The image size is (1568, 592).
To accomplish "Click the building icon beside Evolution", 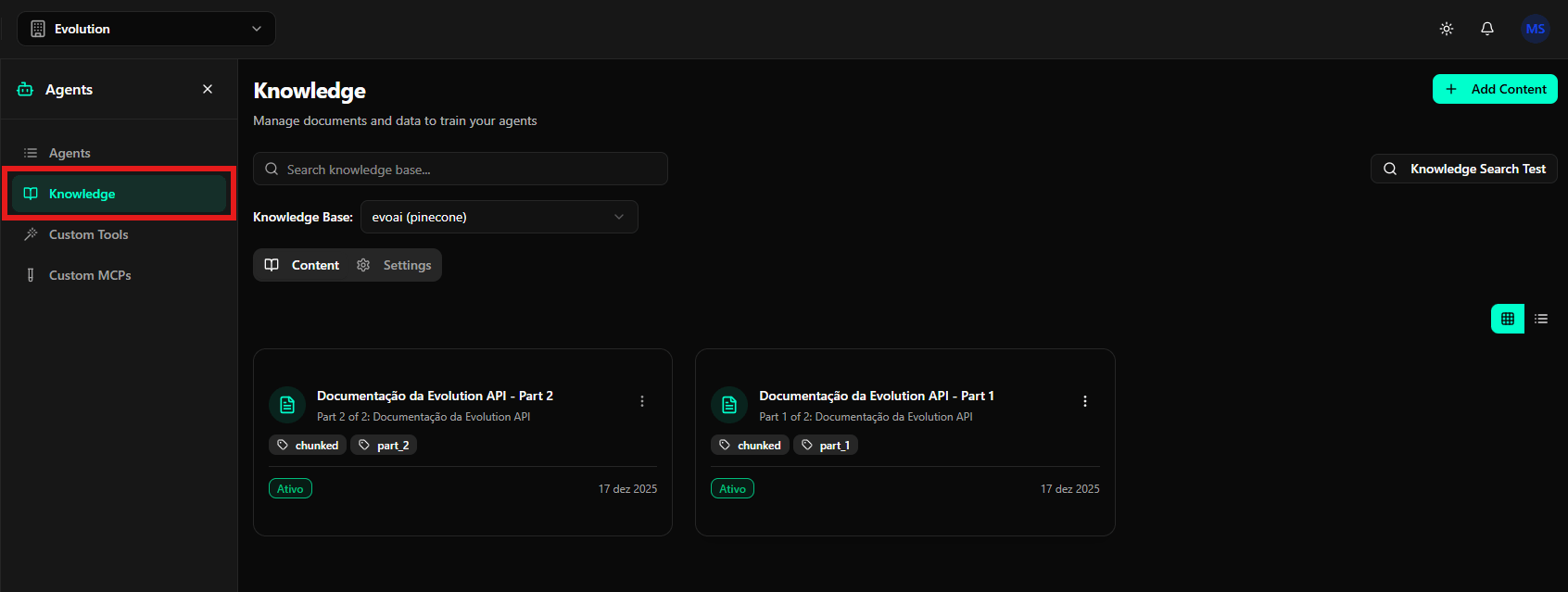I will (38, 29).
